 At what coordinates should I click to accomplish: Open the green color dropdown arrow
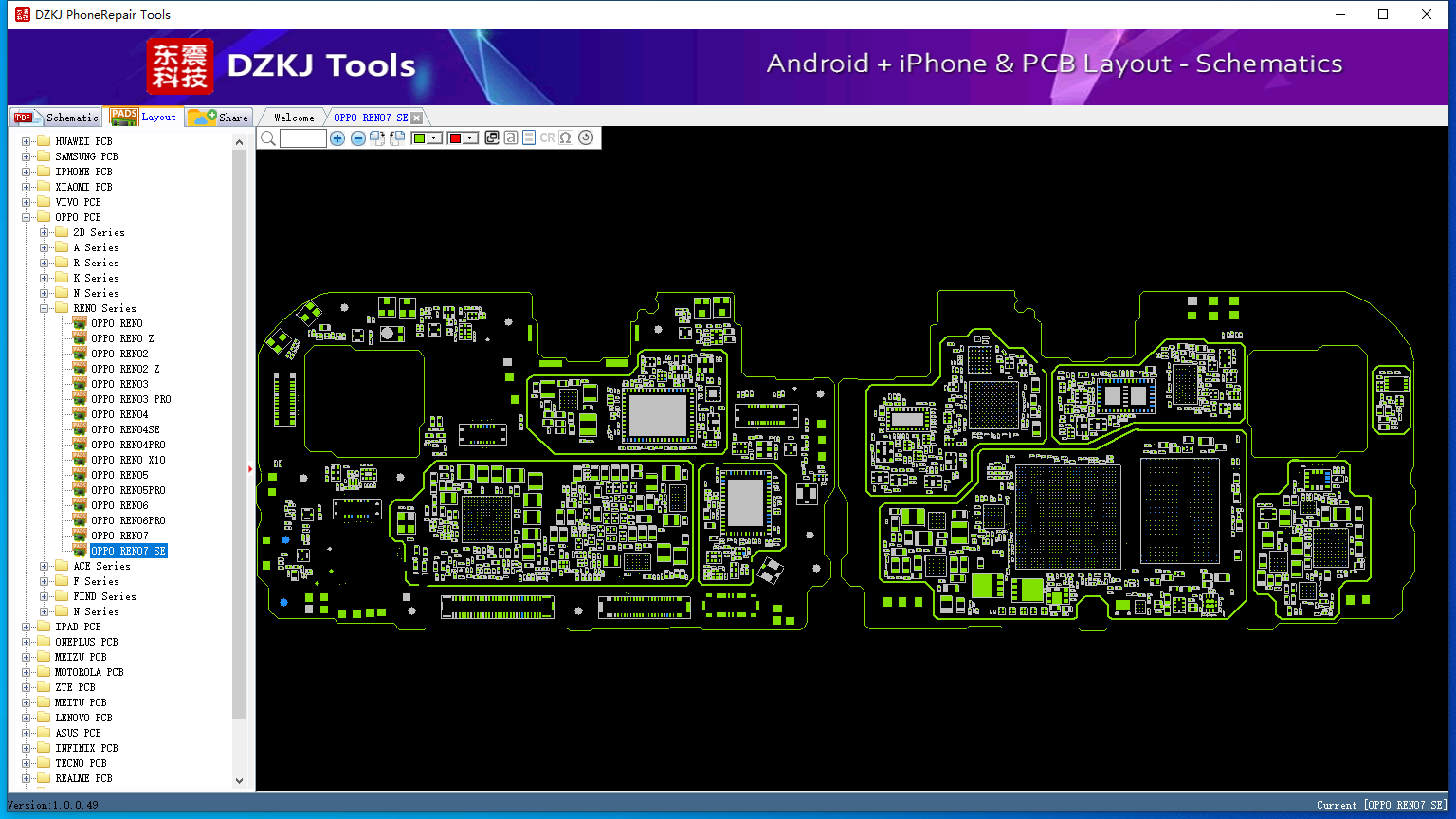pyautogui.click(x=435, y=138)
